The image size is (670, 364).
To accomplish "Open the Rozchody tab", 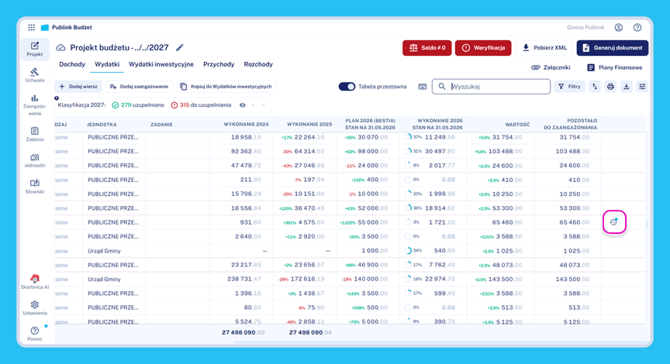I will (x=258, y=65).
